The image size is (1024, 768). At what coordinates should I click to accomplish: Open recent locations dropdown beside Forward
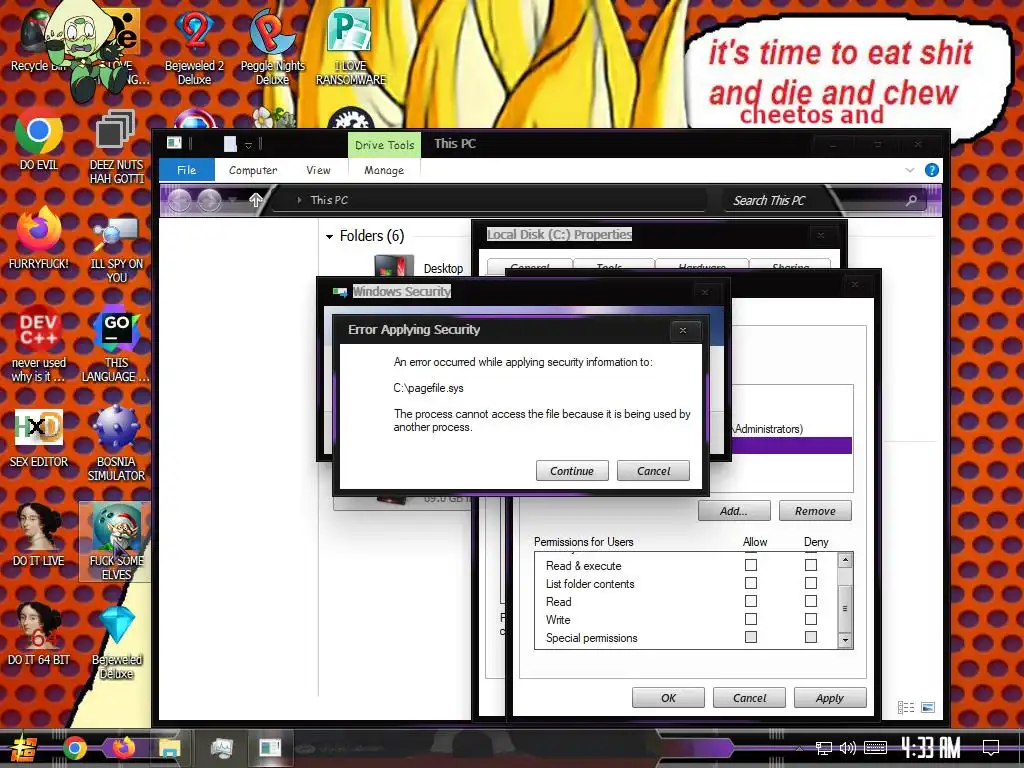232,200
